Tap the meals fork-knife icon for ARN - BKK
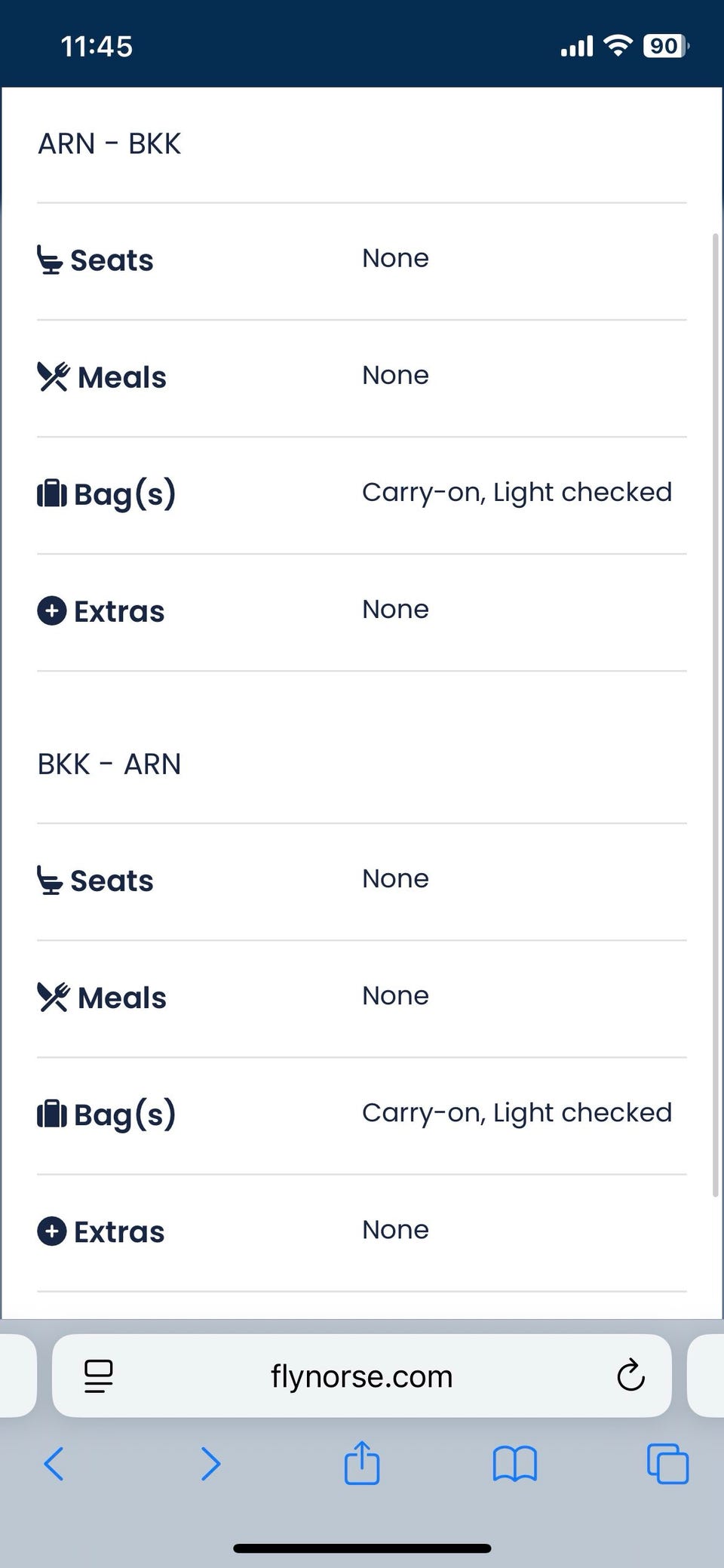The width and height of the screenshot is (724, 1568). pyautogui.click(x=53, y=377)
